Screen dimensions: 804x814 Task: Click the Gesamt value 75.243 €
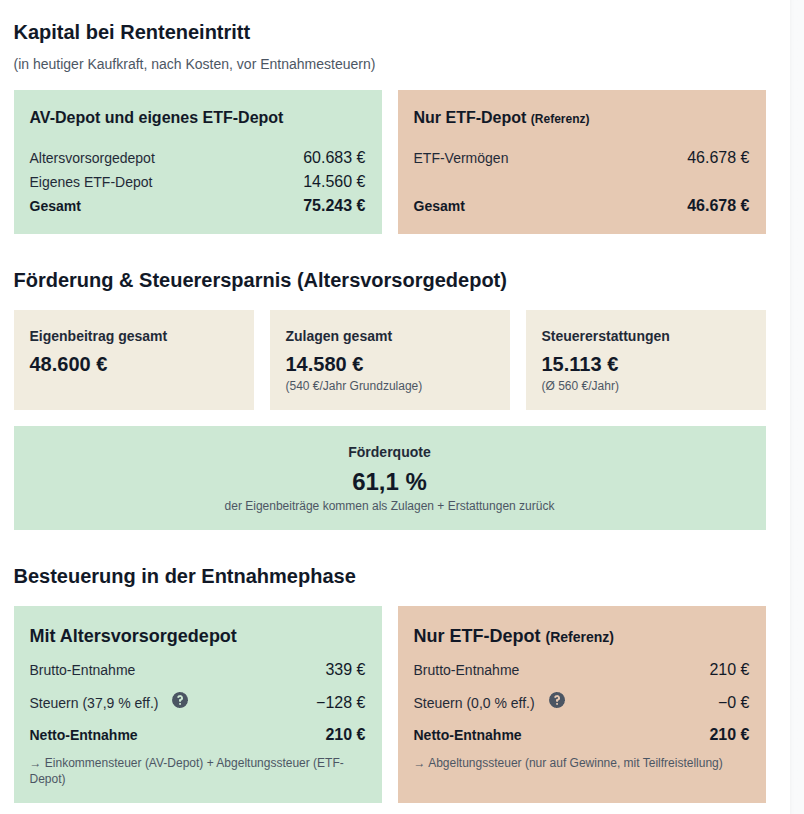(334, 206)
